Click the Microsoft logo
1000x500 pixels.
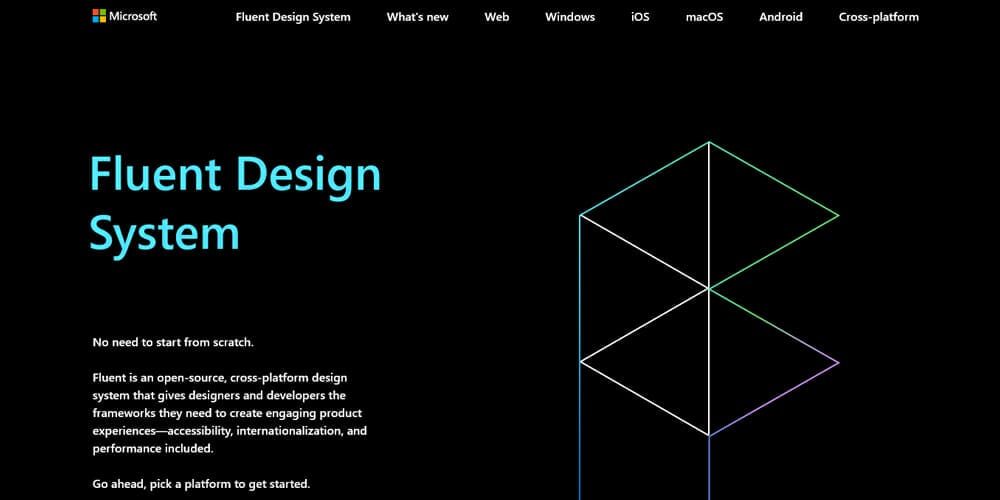(x=124, y=16)
